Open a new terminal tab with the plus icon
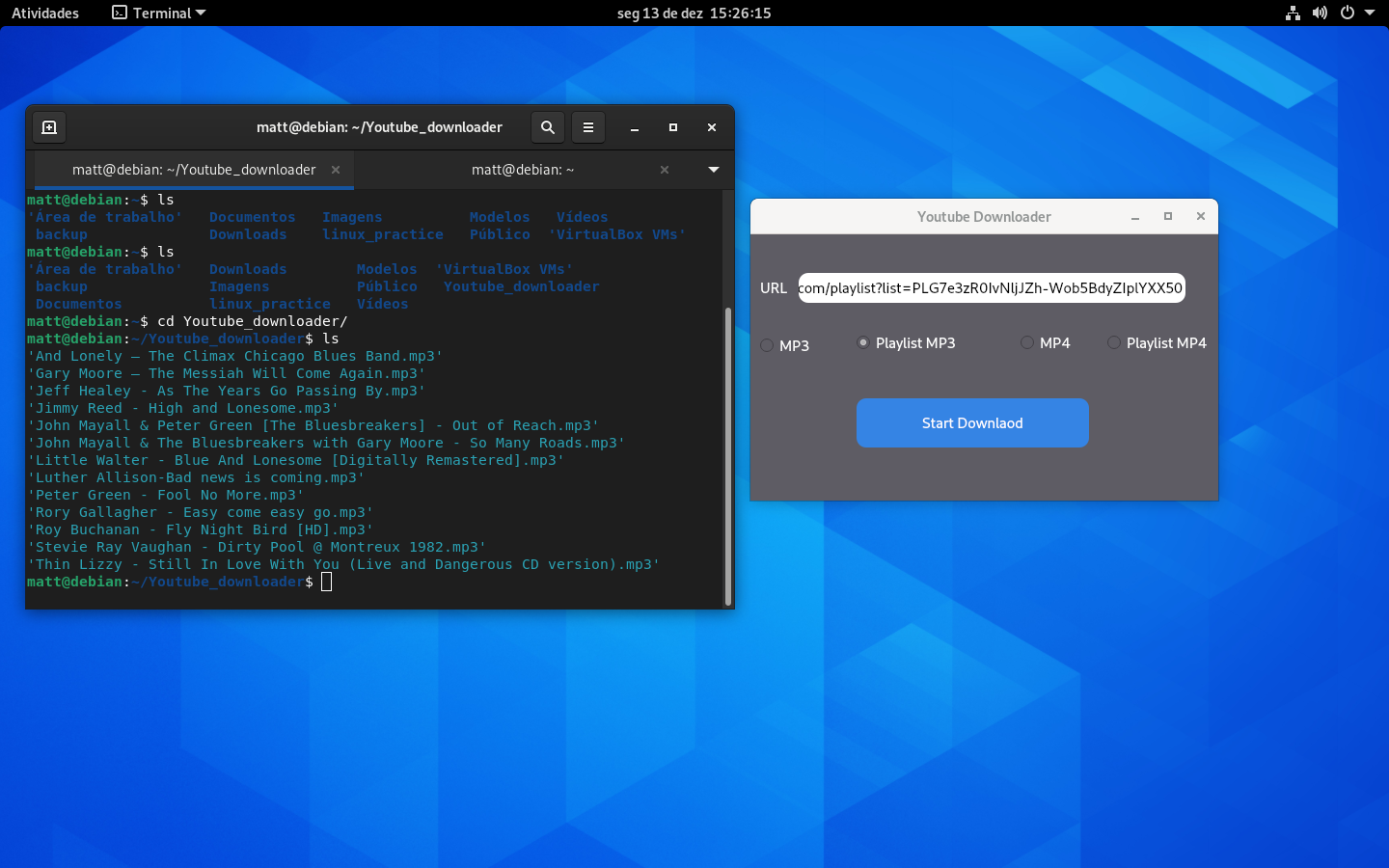This screenshot has height=868, width=1389. click(48, 126)
